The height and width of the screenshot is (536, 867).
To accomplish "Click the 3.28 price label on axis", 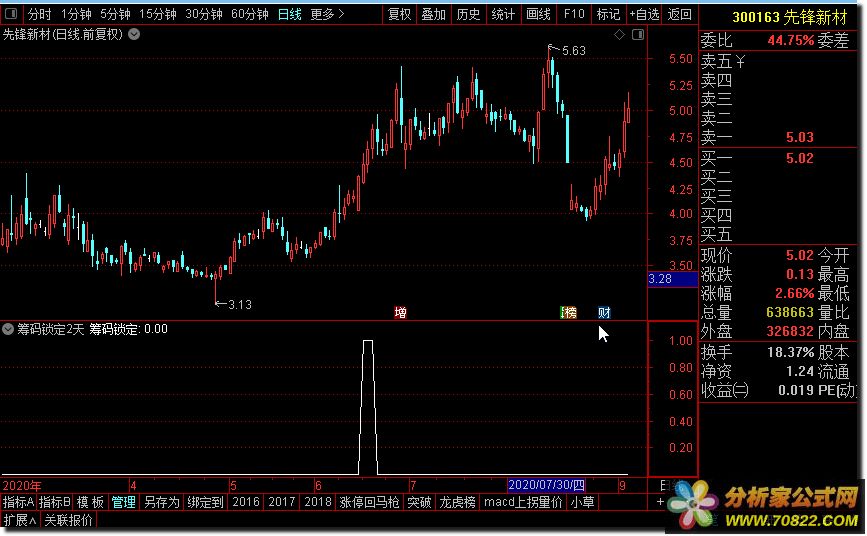I will coord(672,279).
